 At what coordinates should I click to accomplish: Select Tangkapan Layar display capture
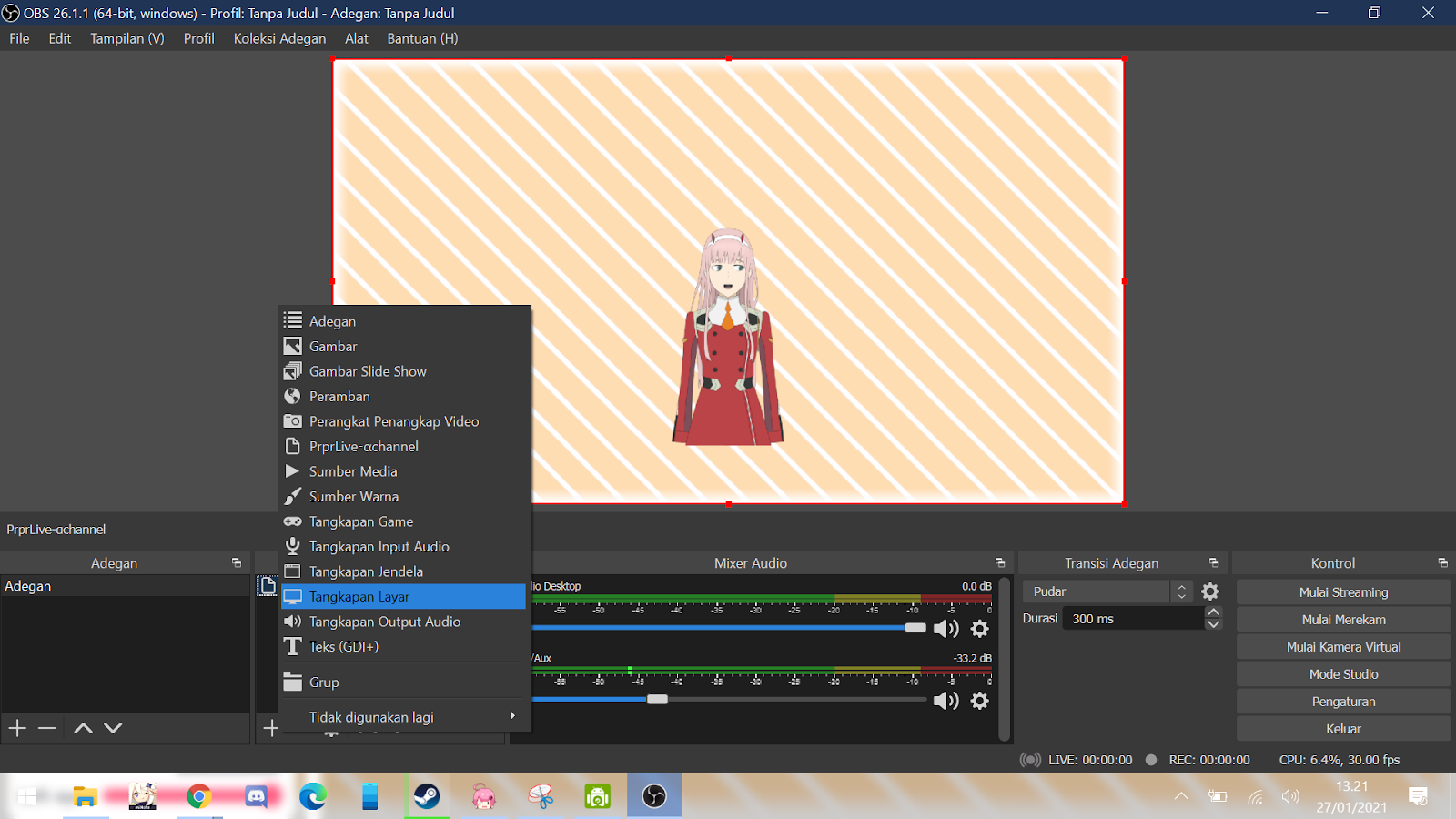404,597
